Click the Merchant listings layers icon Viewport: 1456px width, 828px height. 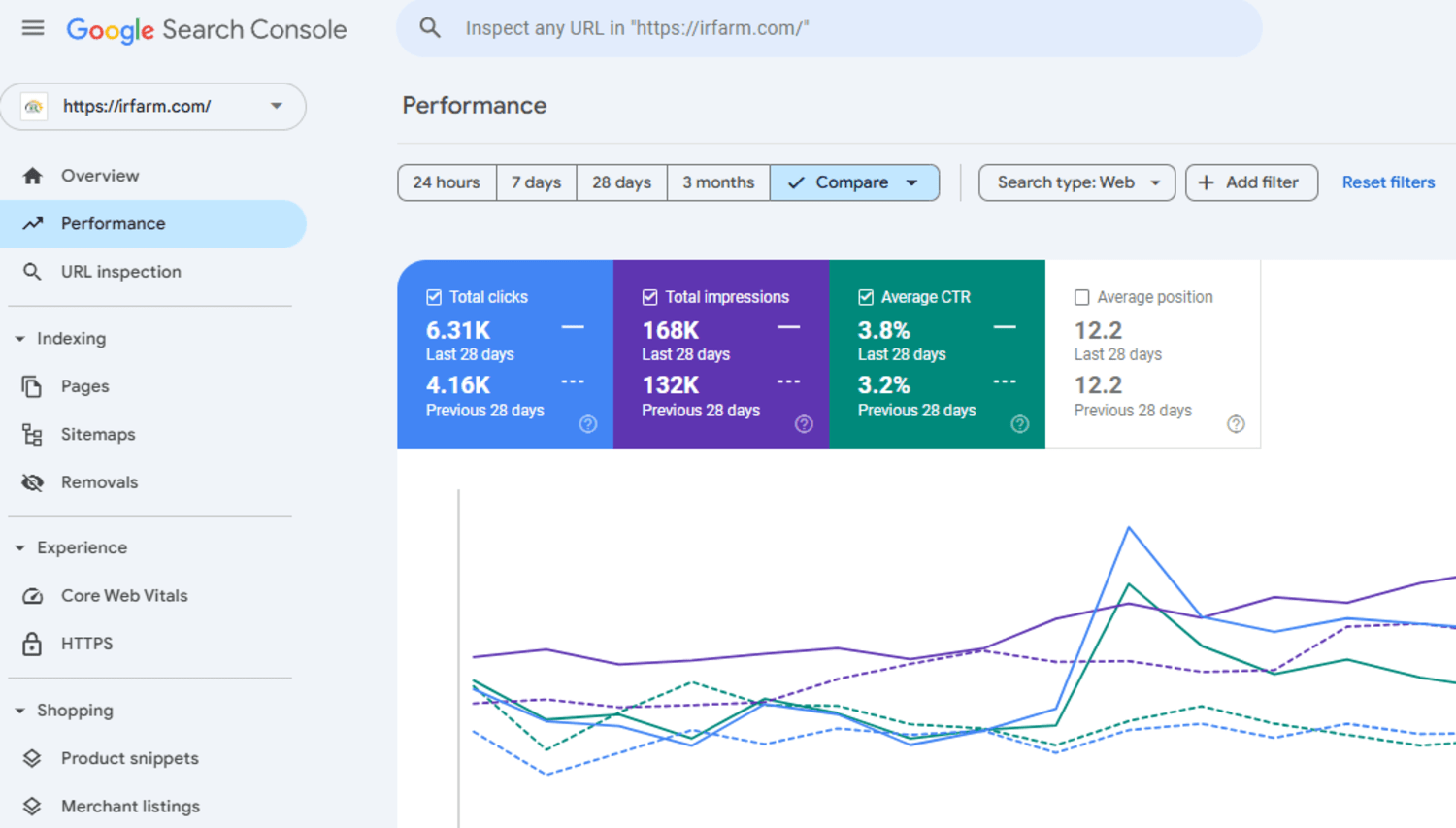pyautogui.click(x=32, y=807)
